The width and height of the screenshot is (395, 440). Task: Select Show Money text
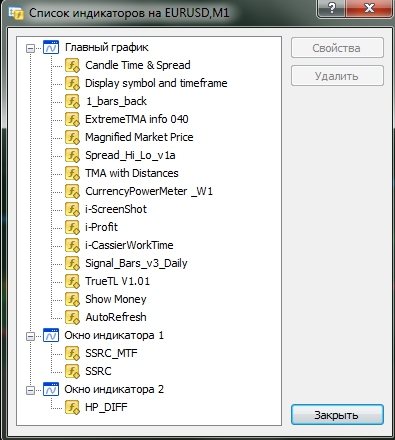click(116, 299)
